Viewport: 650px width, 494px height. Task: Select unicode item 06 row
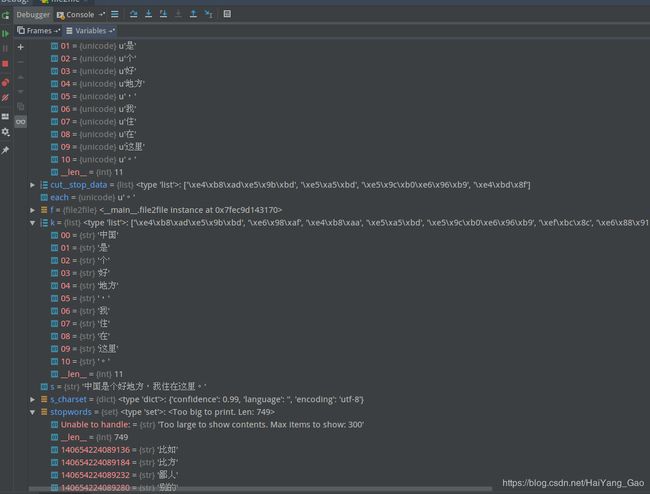pyautogui.click(x=93, y=109)
